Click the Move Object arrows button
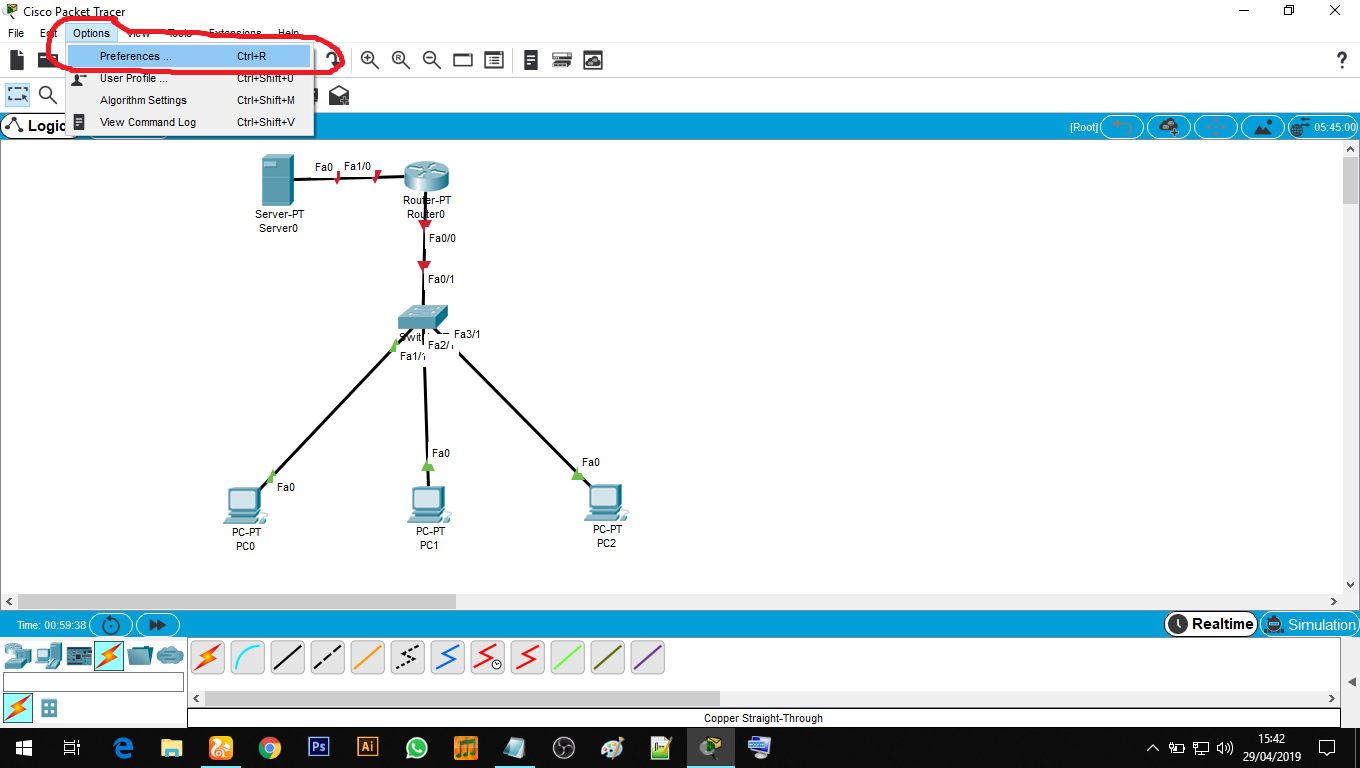 (1216, 127)
